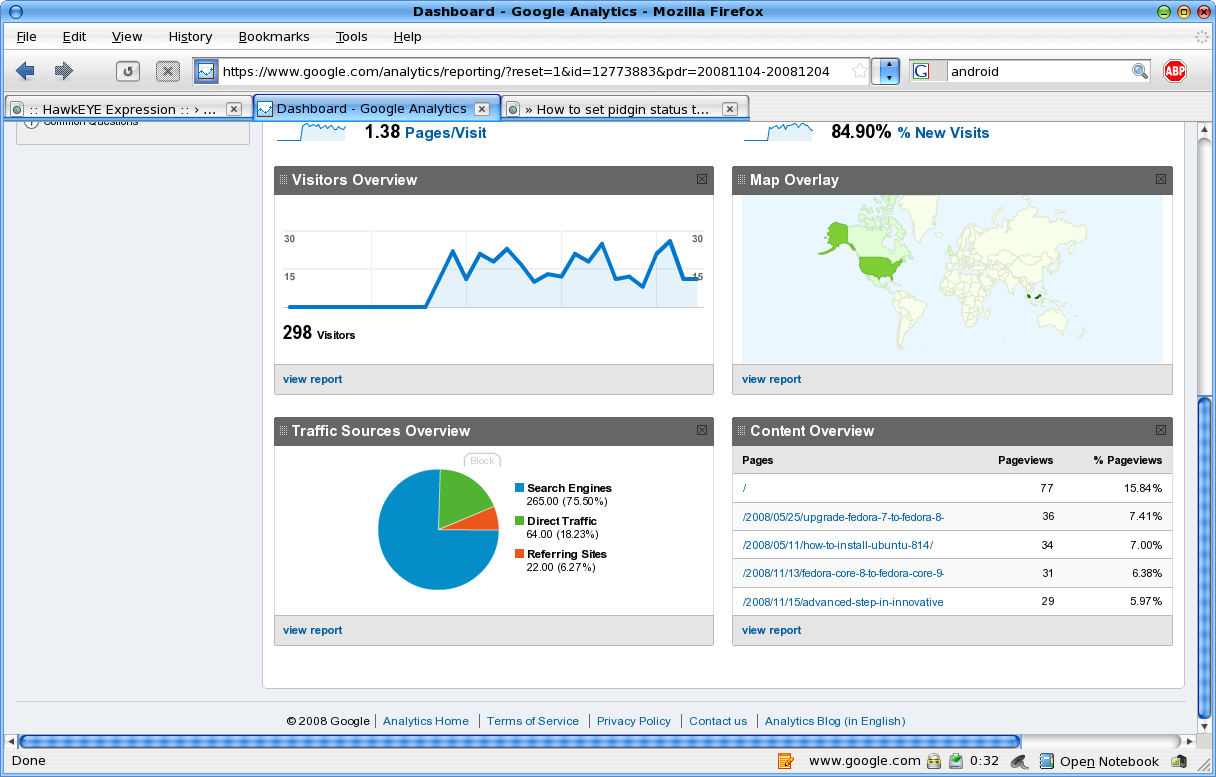Open the Analytics Home footer link
The image size is (1216, 777).
[425, 721]
